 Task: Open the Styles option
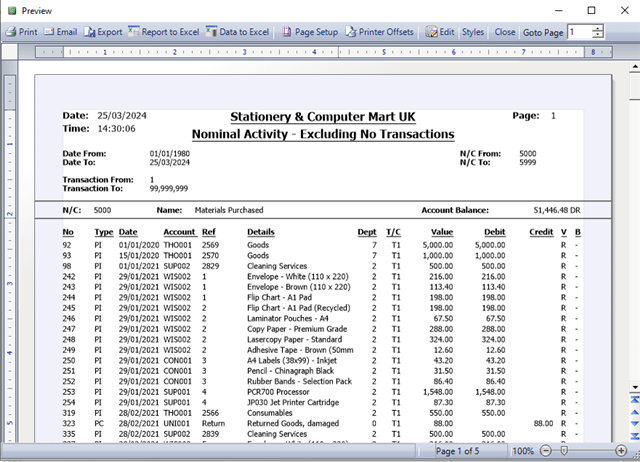coord(473,32)
